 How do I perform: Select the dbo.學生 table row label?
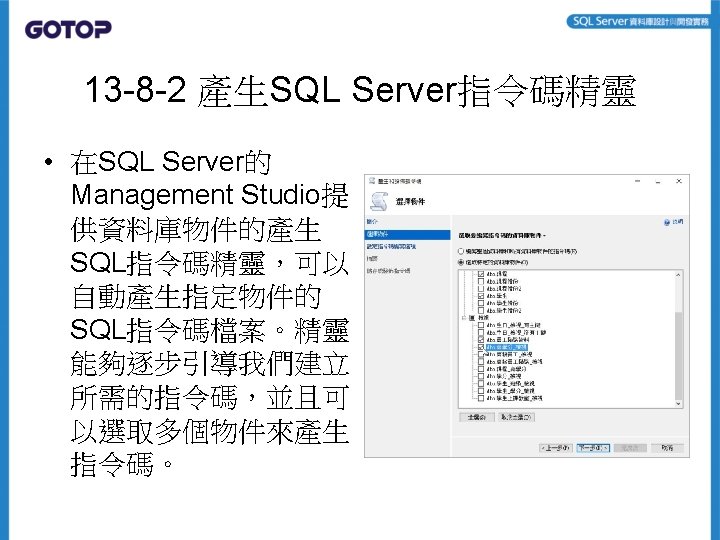(x=497, y=296)
